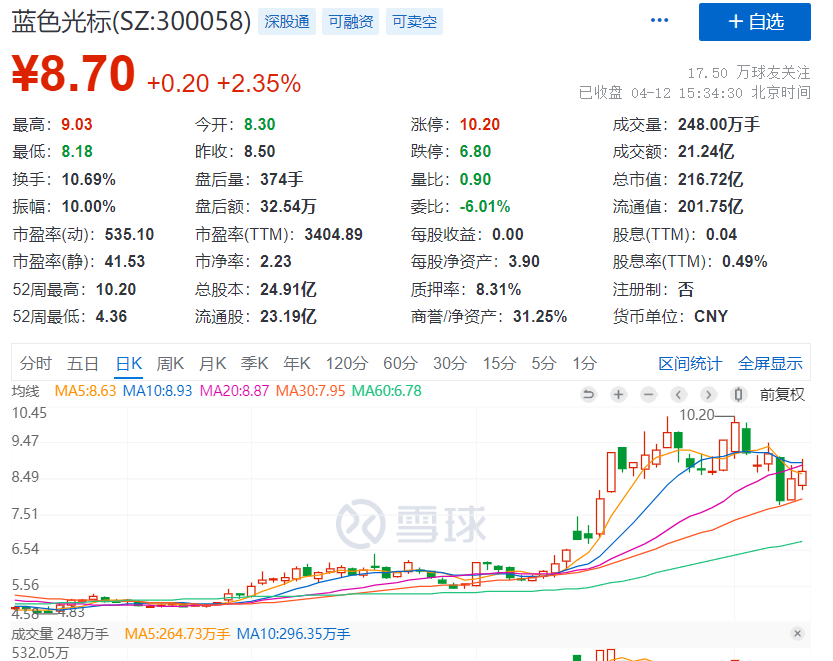
Task: Click the 深股通 tag
Action: coord(287,22)
